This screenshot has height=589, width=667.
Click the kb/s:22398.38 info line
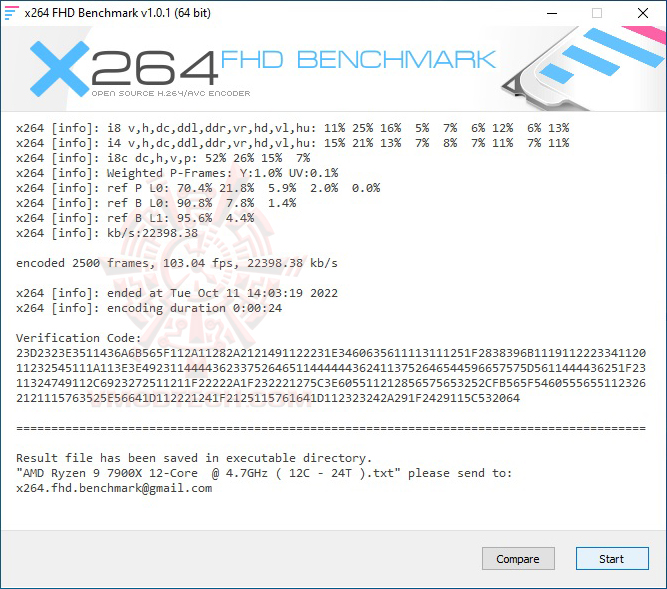tap(107, 233)
